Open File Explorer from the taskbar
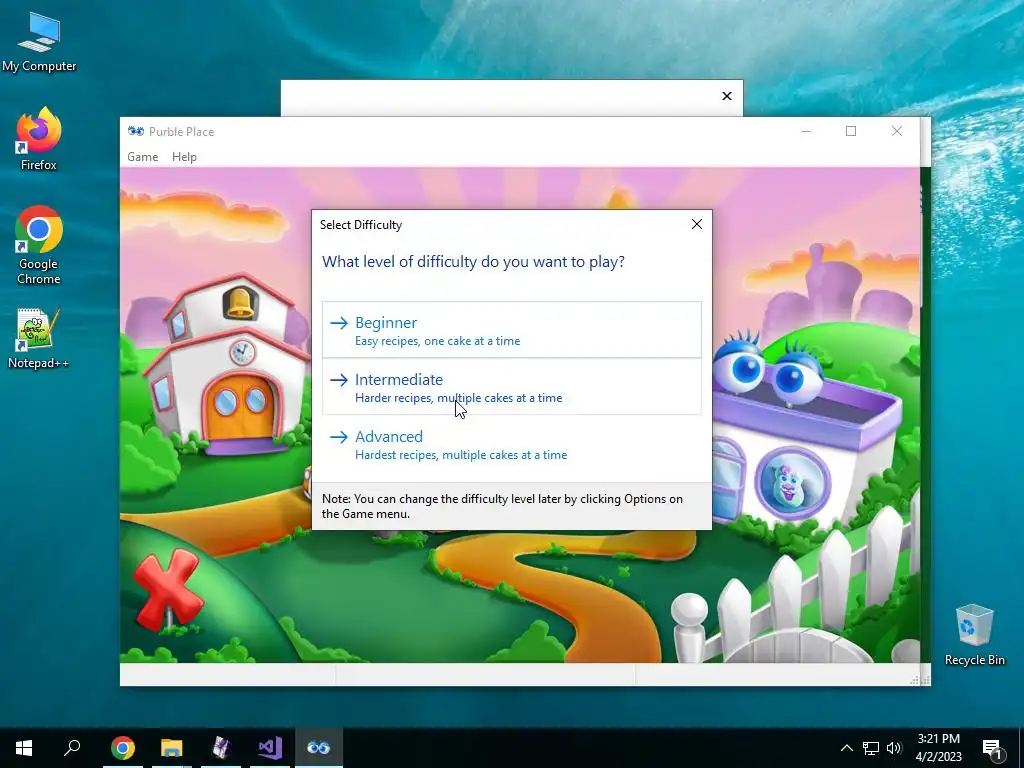1024x768 pixels. [x=172, y=748]
